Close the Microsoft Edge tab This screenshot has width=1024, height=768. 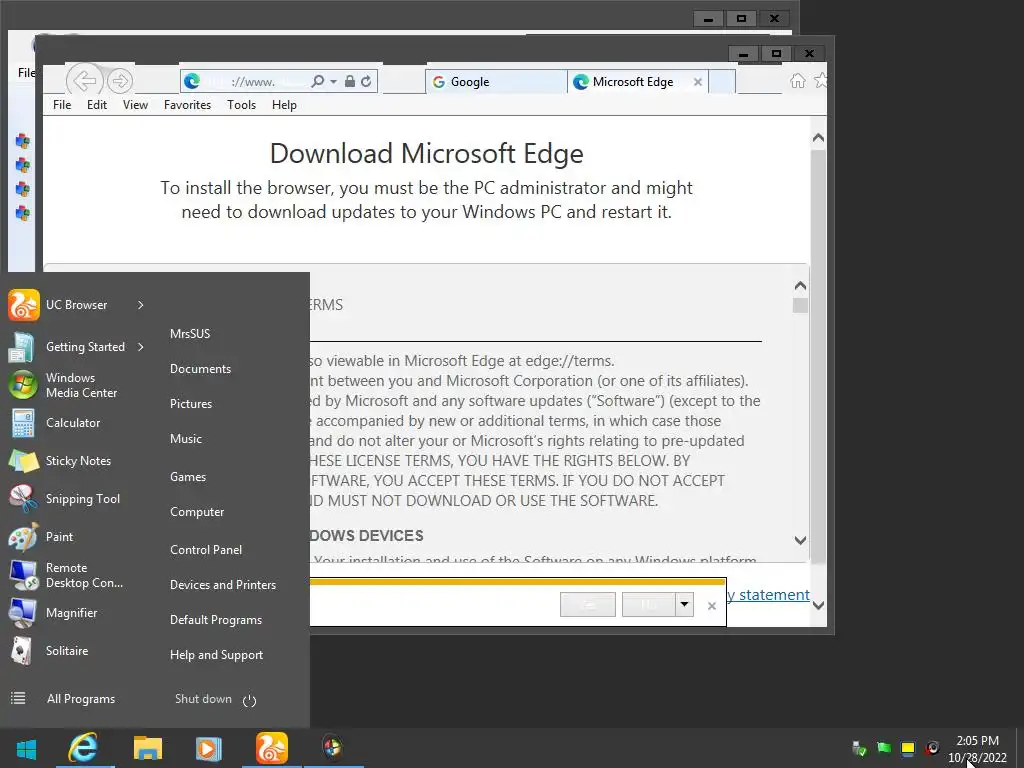pyautogui.click(x=697, y=82)
